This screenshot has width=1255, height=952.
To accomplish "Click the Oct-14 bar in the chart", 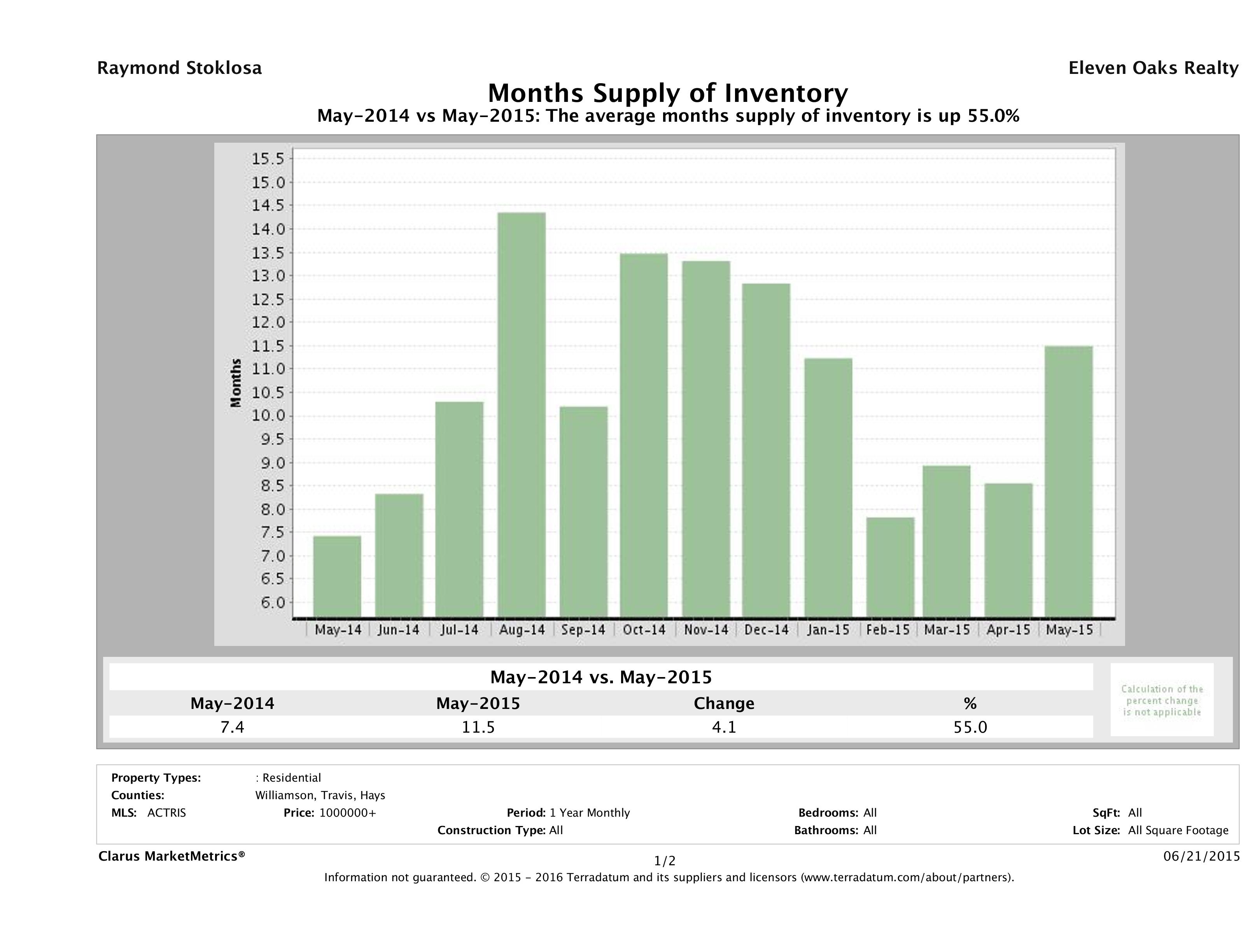I will (x=643, y=435).
